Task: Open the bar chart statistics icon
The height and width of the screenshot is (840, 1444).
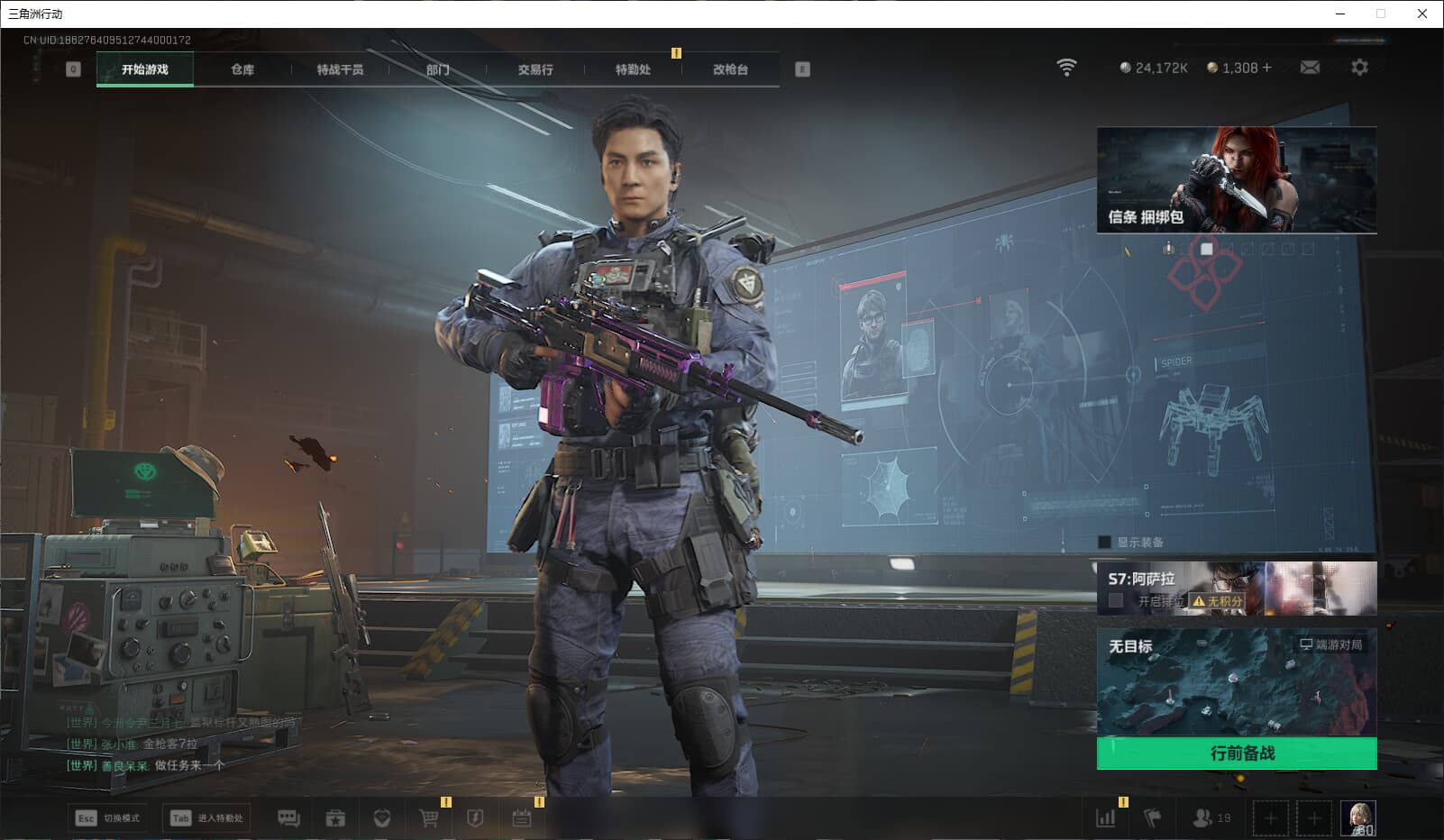Action: tap(1105, 818)
